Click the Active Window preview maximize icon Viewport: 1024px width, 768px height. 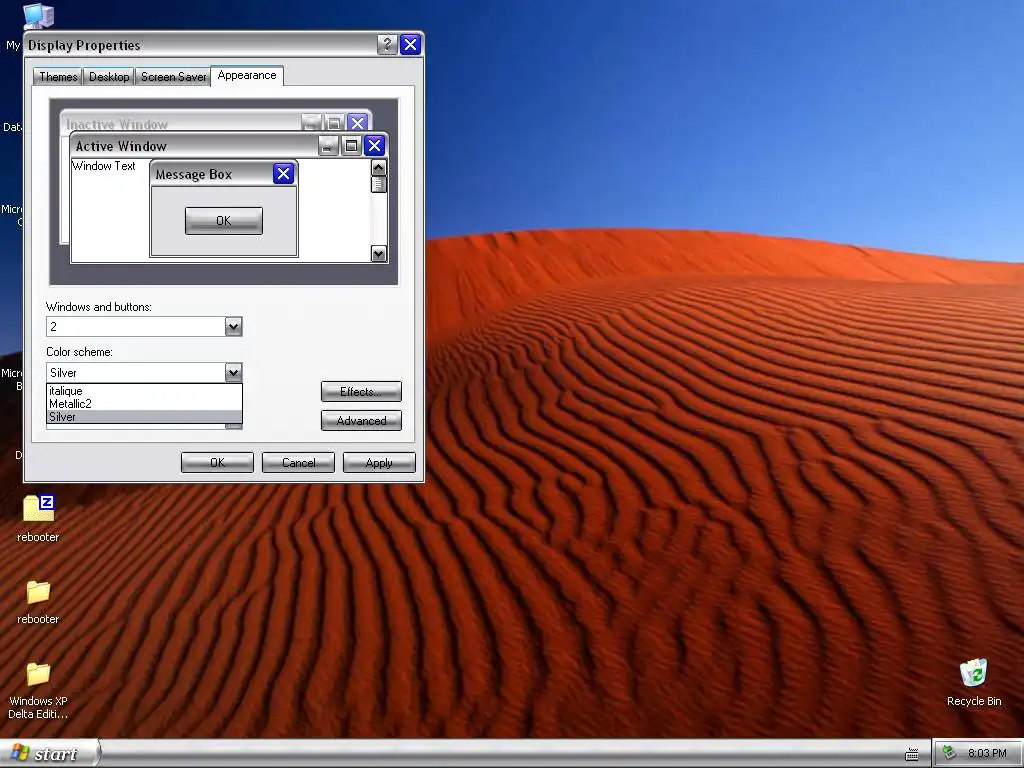tap(351, 146)
